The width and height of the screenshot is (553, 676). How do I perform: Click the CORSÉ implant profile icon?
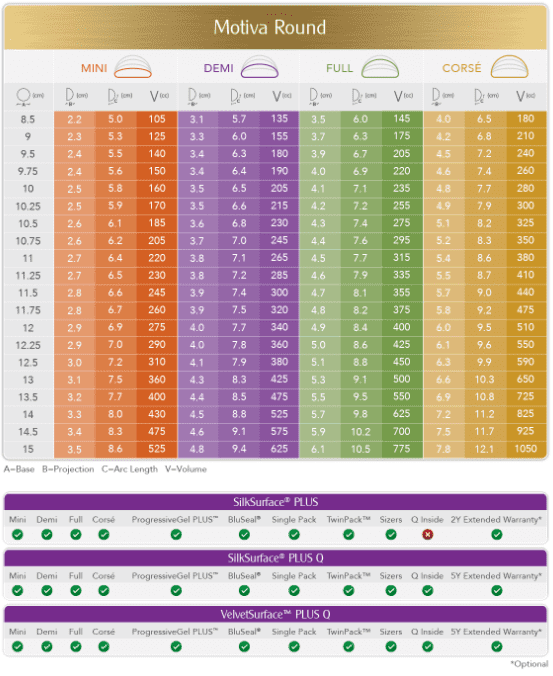tap(509, 67)
